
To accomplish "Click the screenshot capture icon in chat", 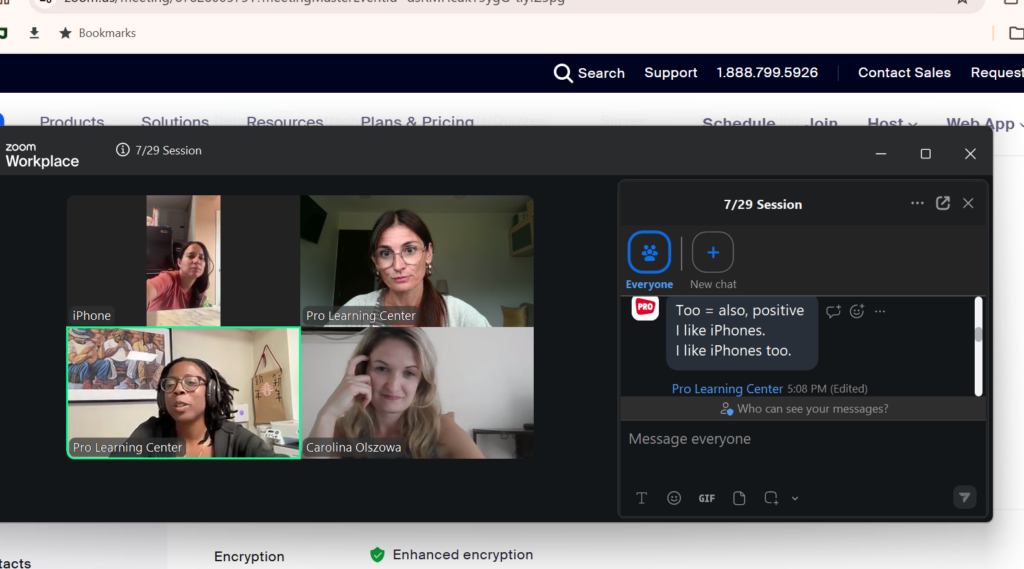I will coord(771,498).
